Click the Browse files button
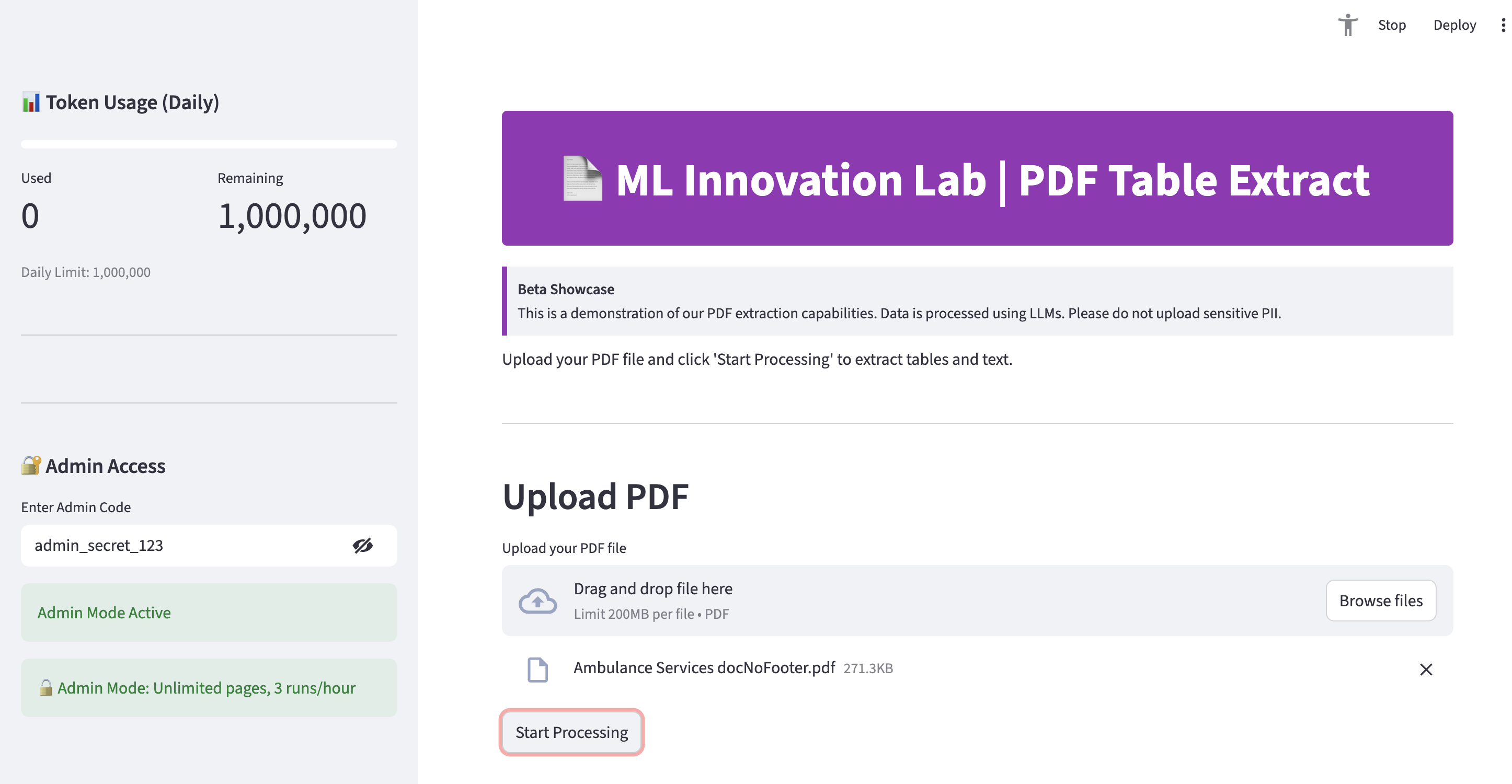Image resolution: width=1512 pixels, height=784 pixels. [x=1381, y=601]
